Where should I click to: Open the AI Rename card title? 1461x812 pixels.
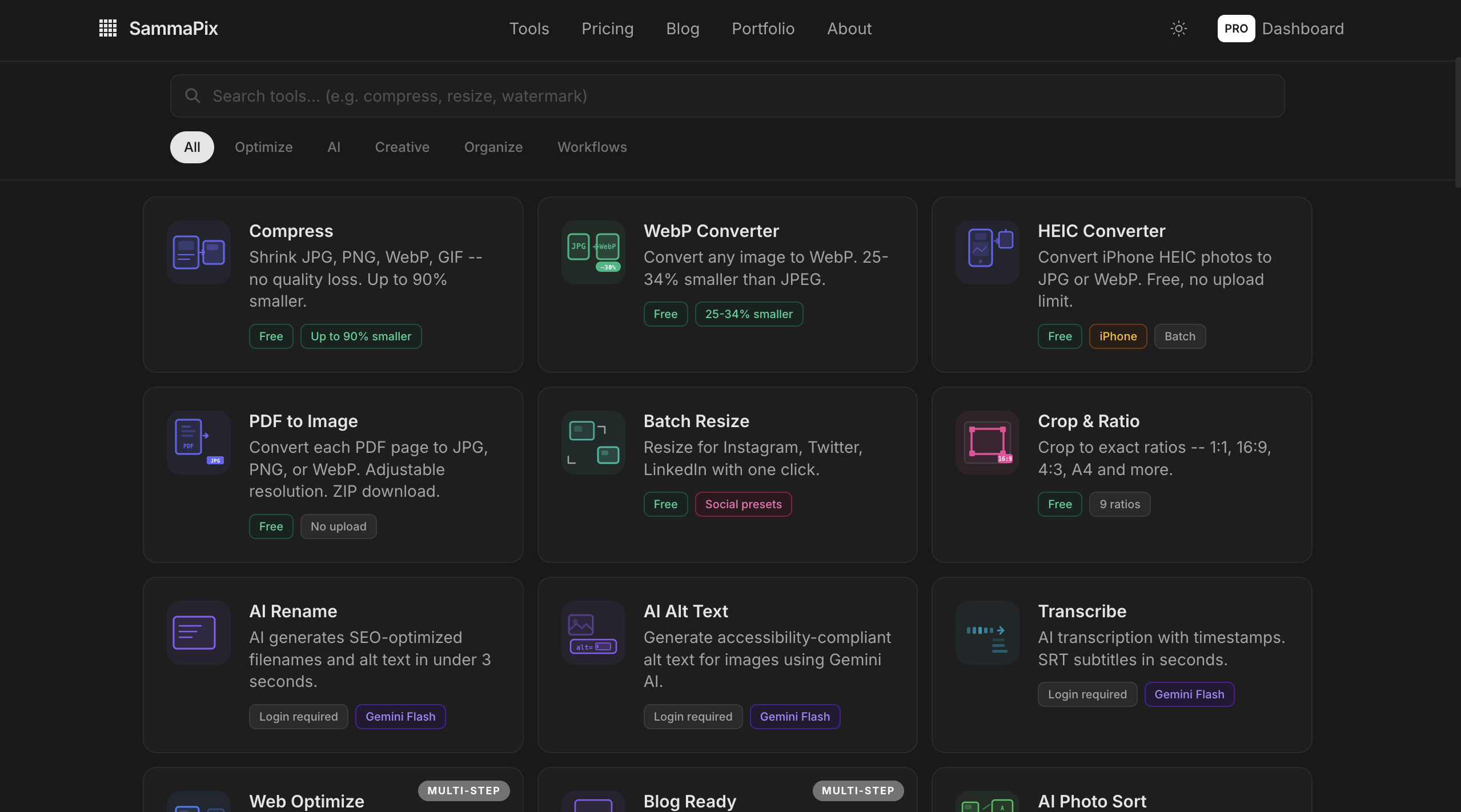293,611
